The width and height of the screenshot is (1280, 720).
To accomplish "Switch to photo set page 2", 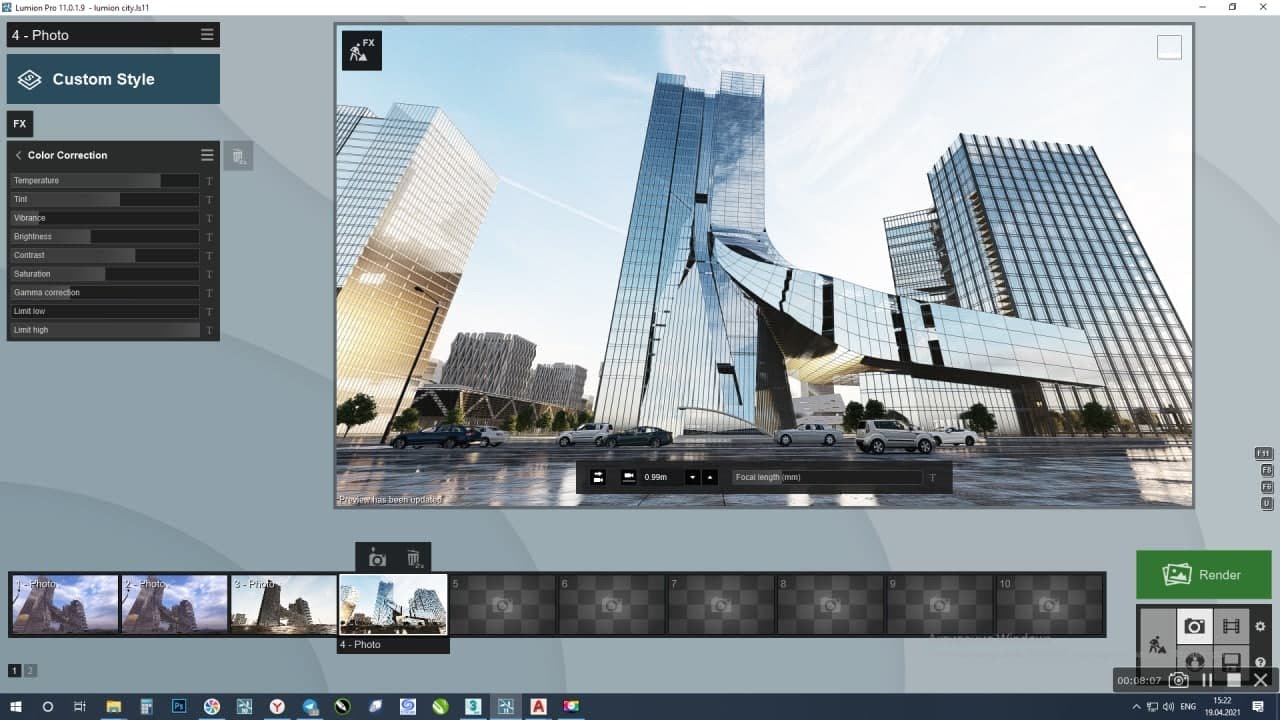I will click(30, 671).
